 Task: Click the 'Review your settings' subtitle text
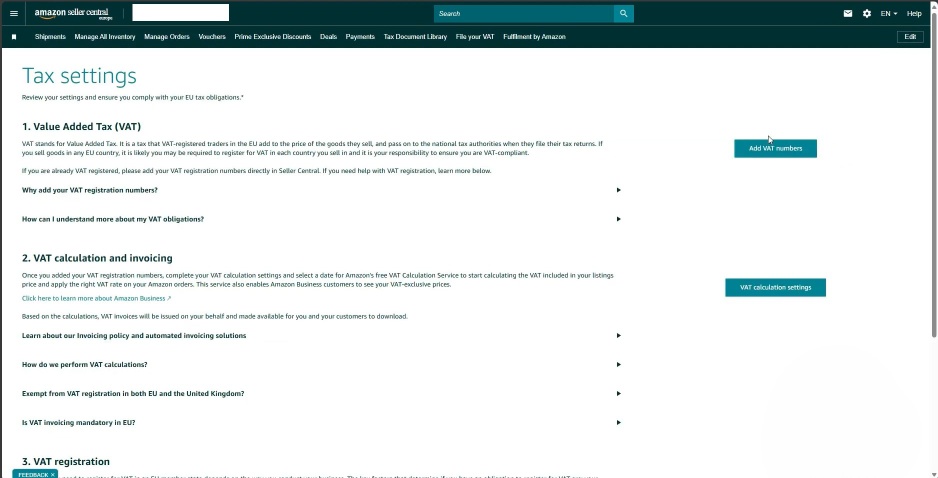coord(133,97)
